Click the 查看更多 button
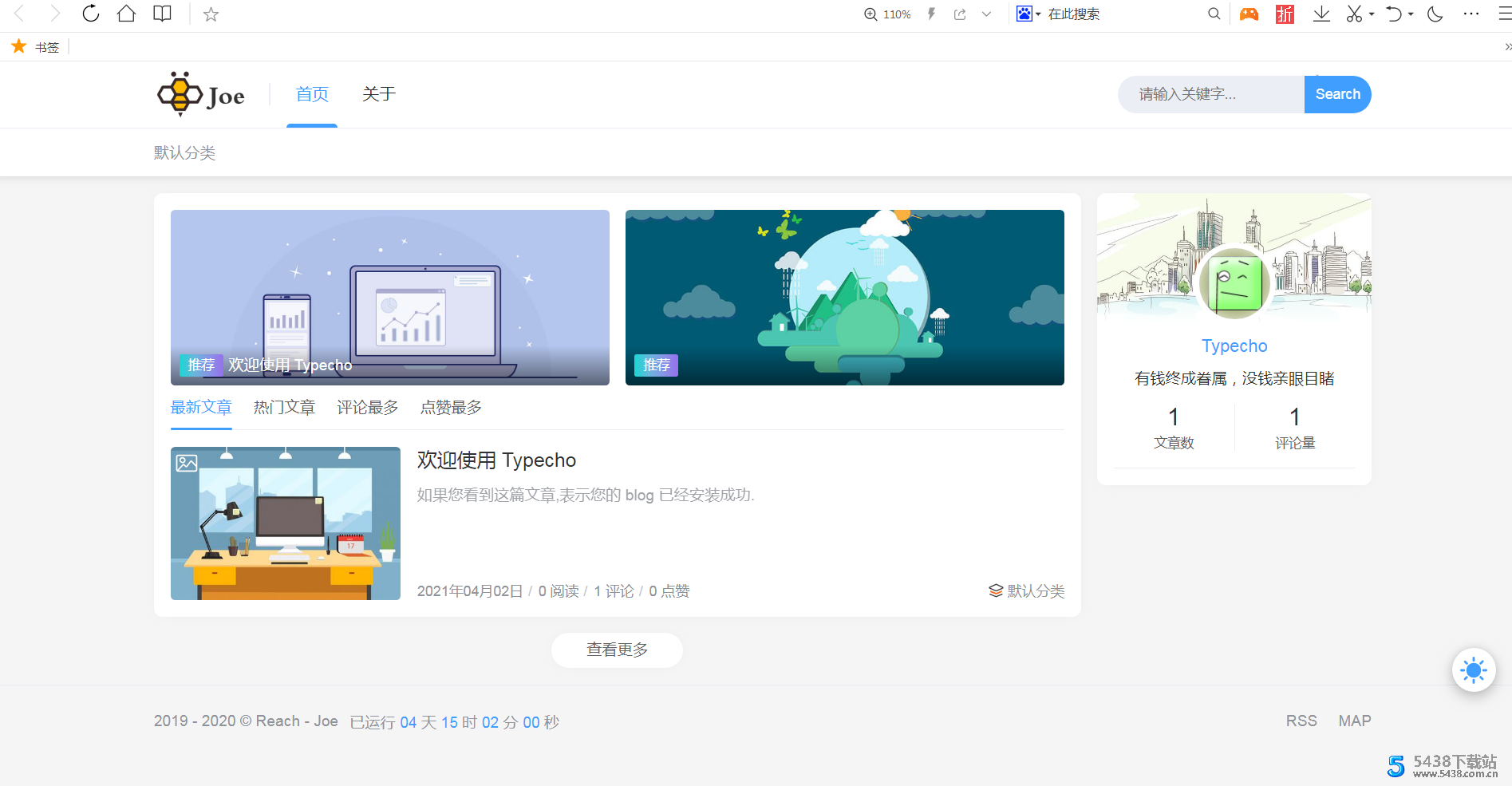1512x786 pixels. [x=617, y=650]
